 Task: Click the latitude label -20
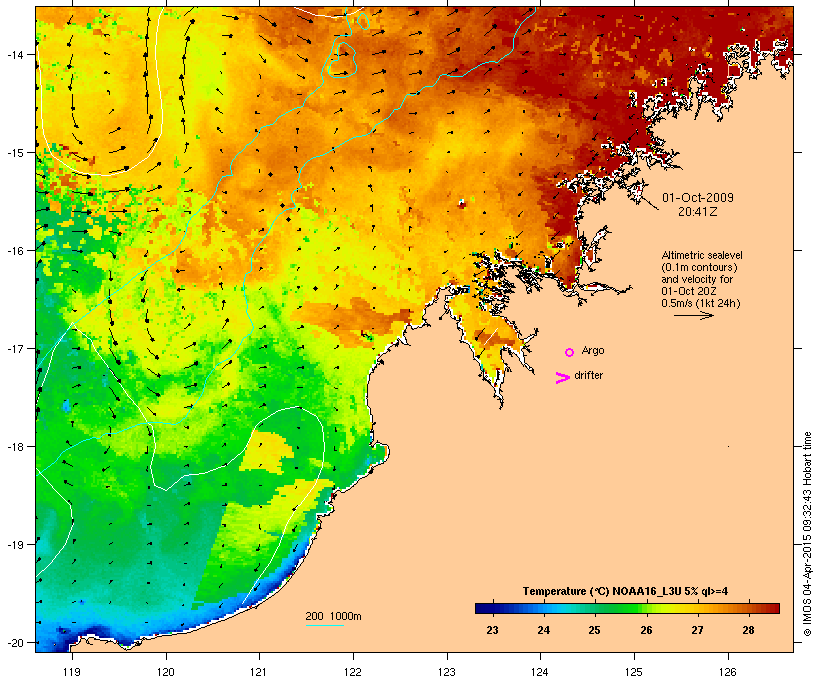click(x=14, y=643)
